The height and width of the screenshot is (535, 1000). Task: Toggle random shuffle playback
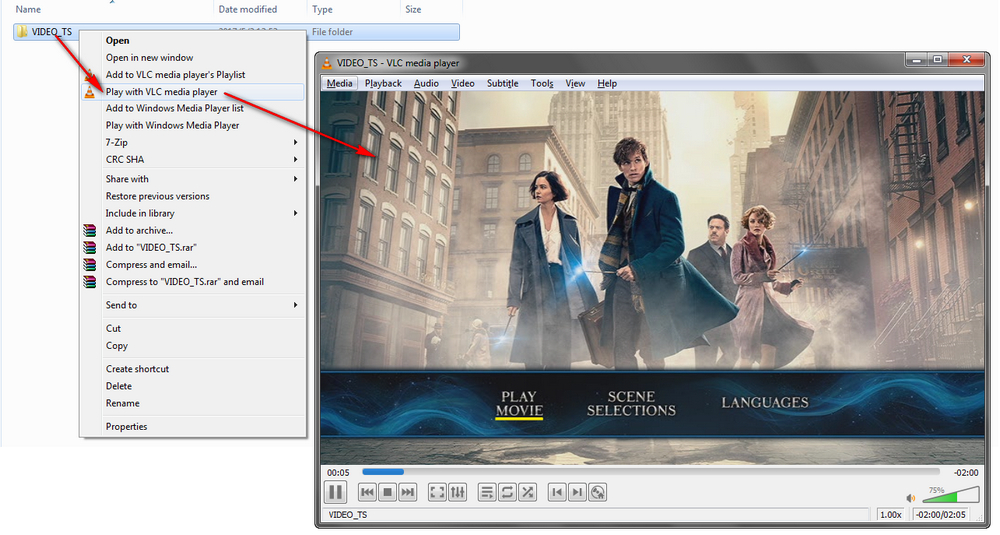[x=527, y=492]
